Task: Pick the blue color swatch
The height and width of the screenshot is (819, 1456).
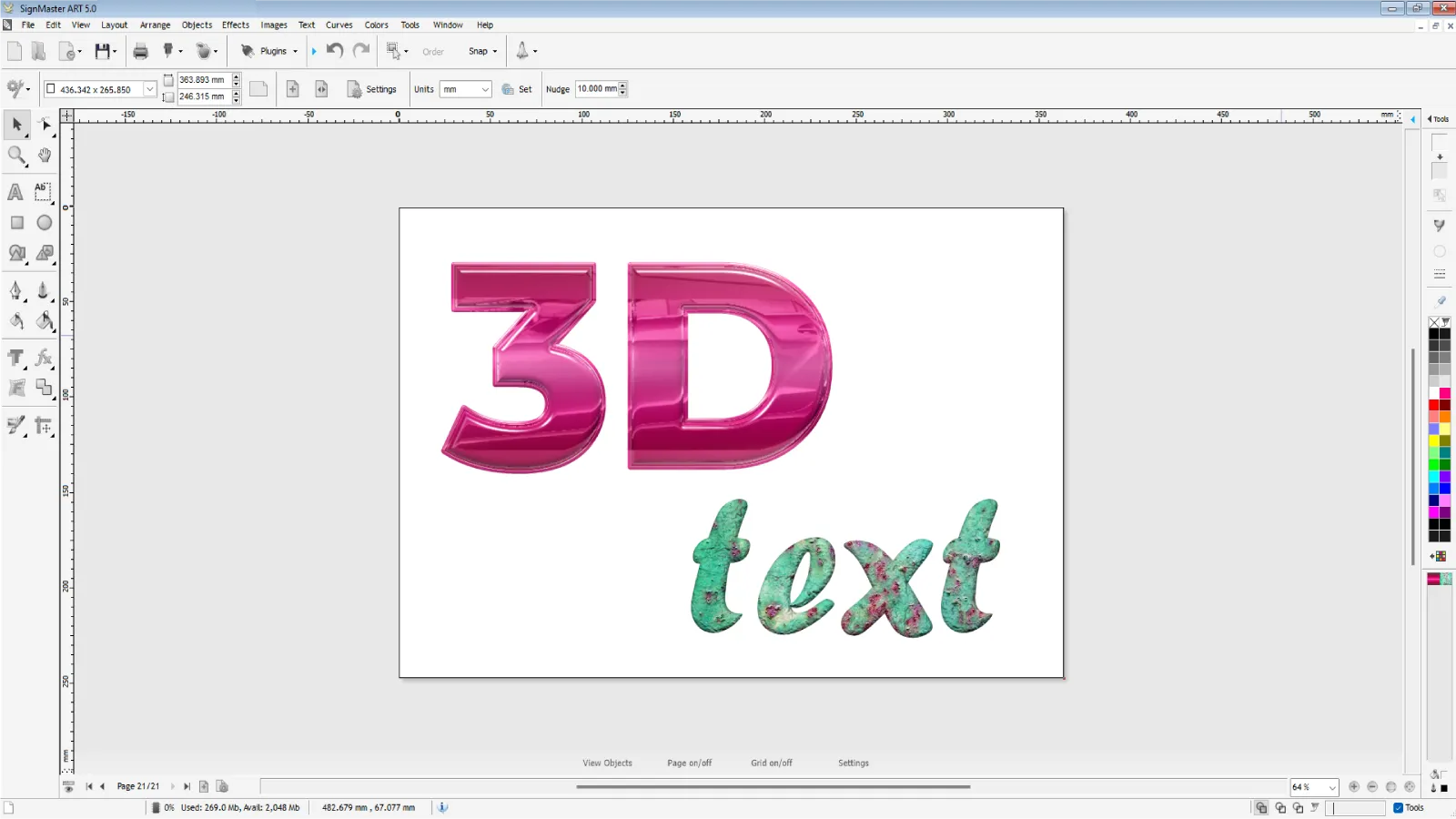Action: point(1445,489)
